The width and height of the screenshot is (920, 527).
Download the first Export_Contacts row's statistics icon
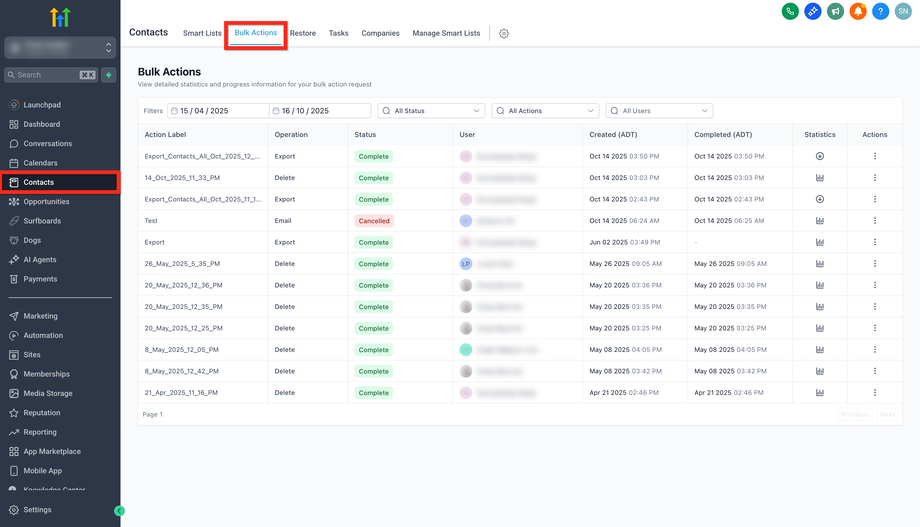[x=820, y=156]
